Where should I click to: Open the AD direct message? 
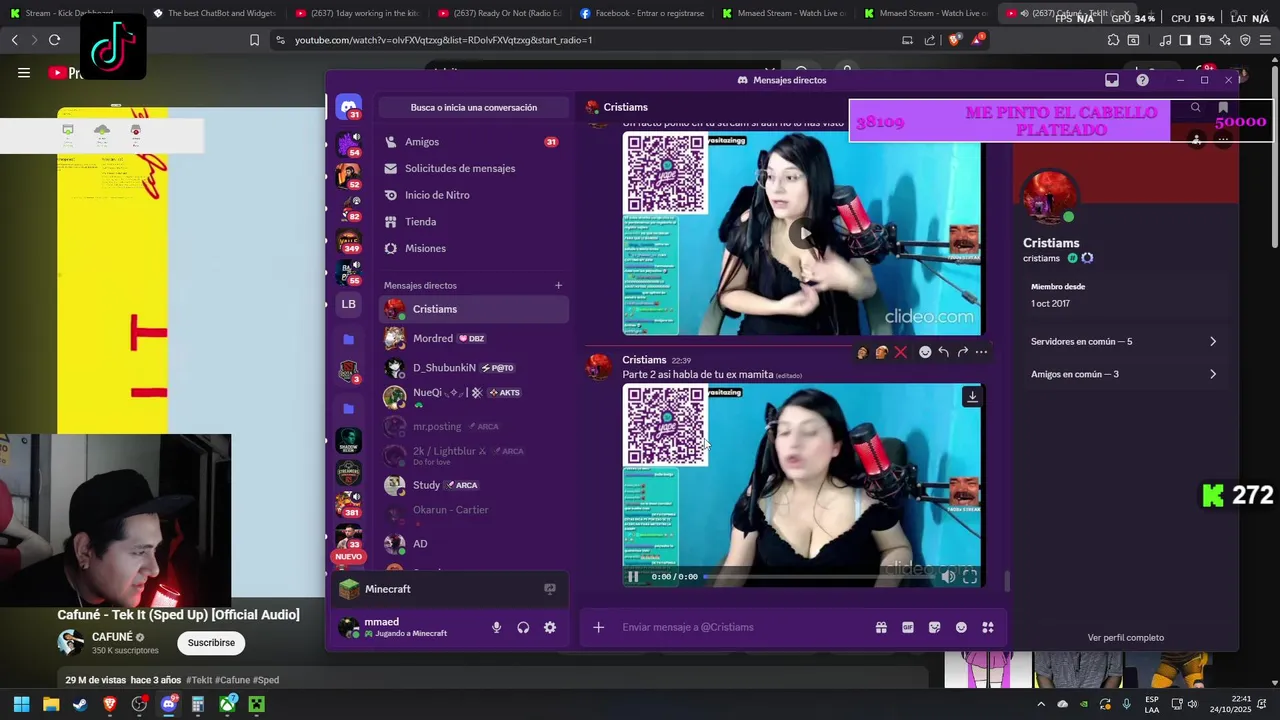pyautogui.click(x=473, y=544)
